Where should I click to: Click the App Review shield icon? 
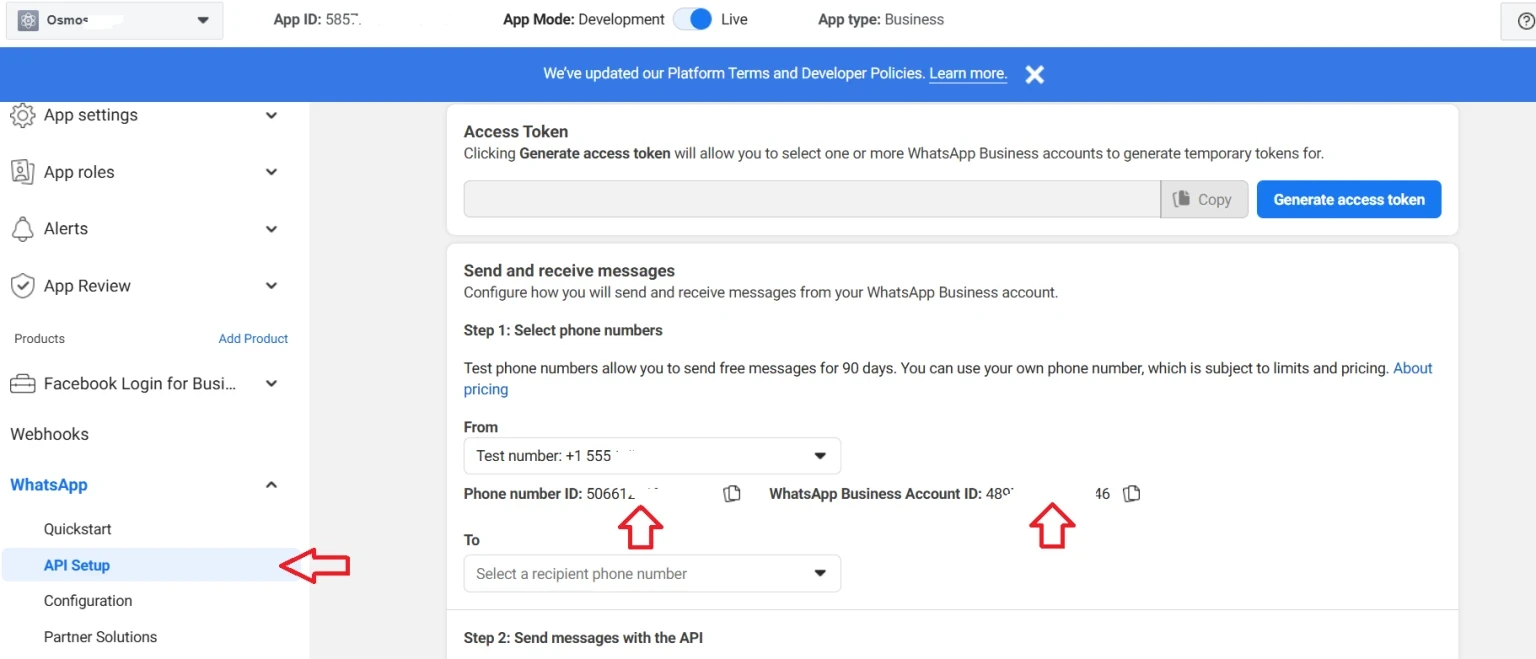coord(22,286)
